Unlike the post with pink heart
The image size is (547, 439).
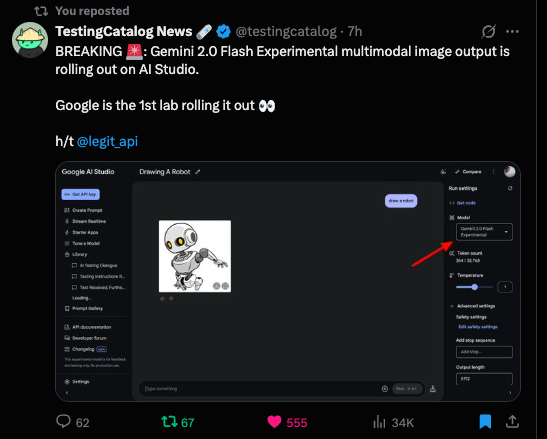point(274,422)
